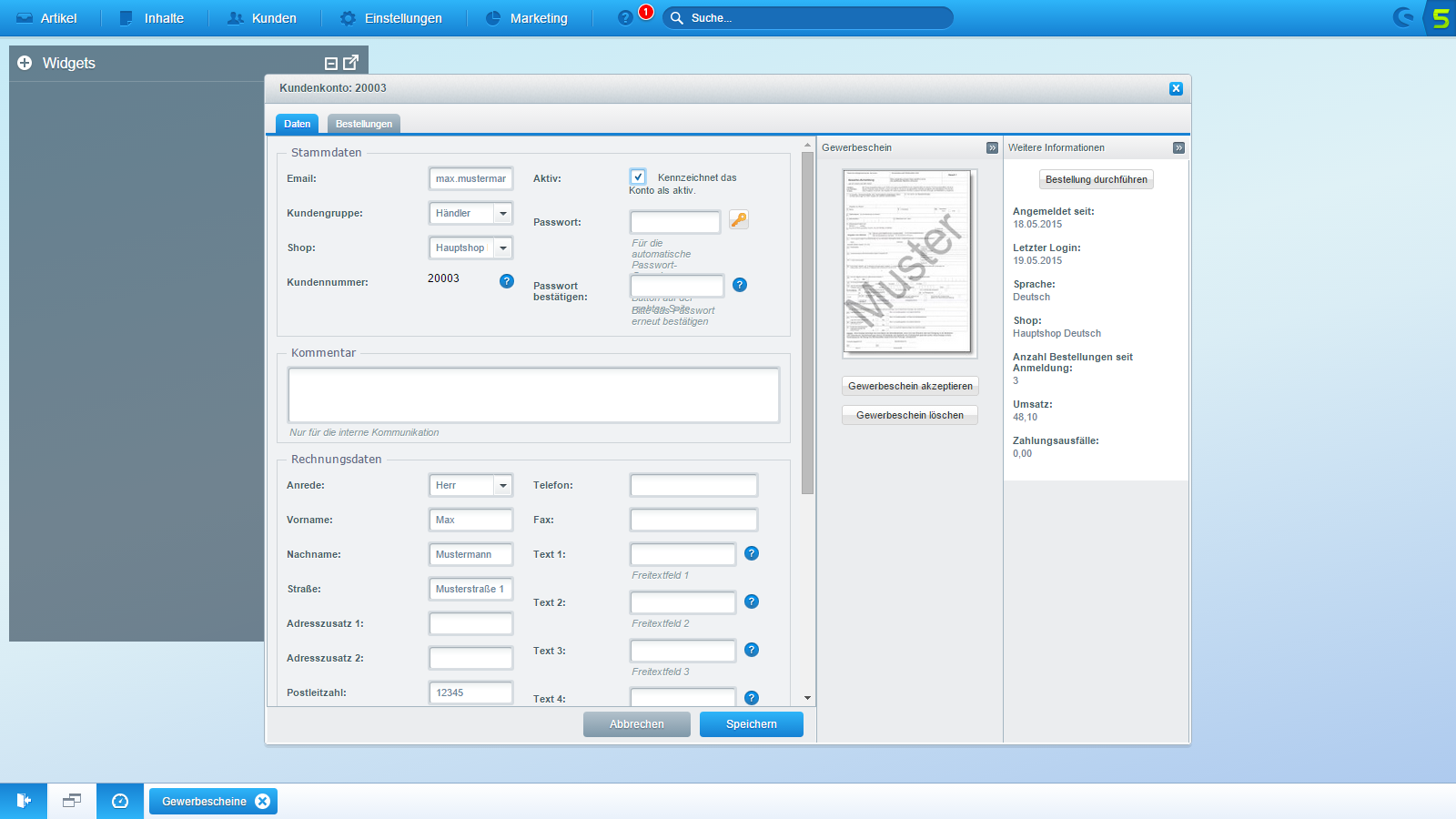Click the Email input field
The height and width of the screenshot is (819, 1456).
coord(471,178)
